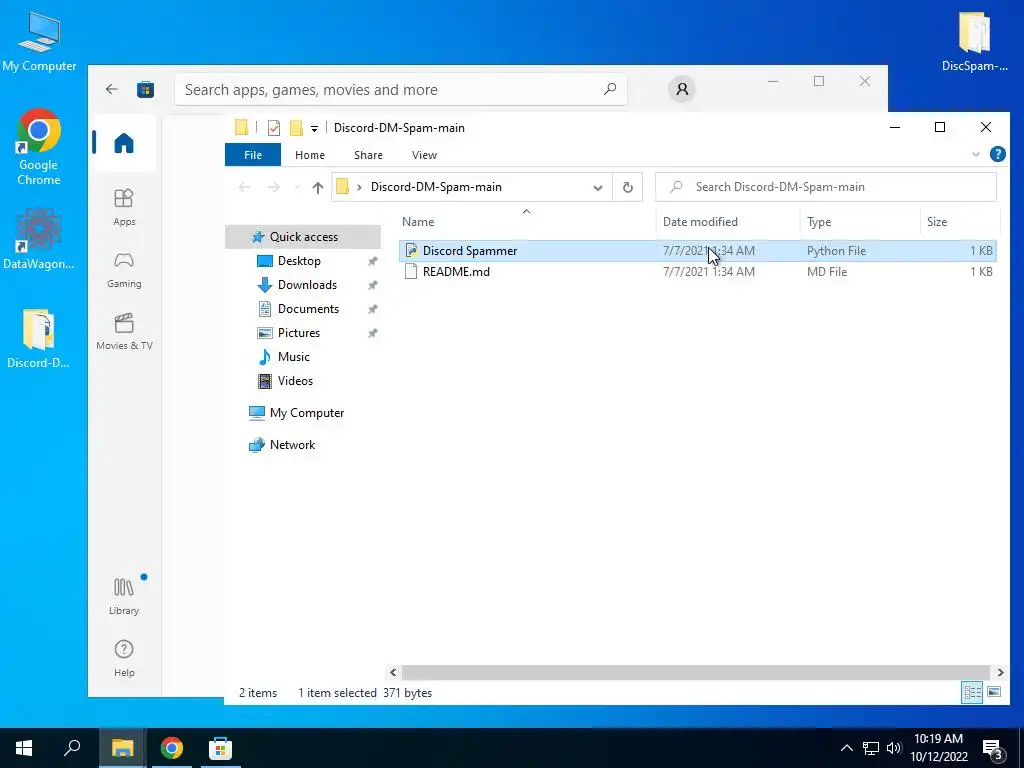Click Microsoft Store on the taskbar
This screenshot has height=768, width=1024.
(x=220, y=748)
